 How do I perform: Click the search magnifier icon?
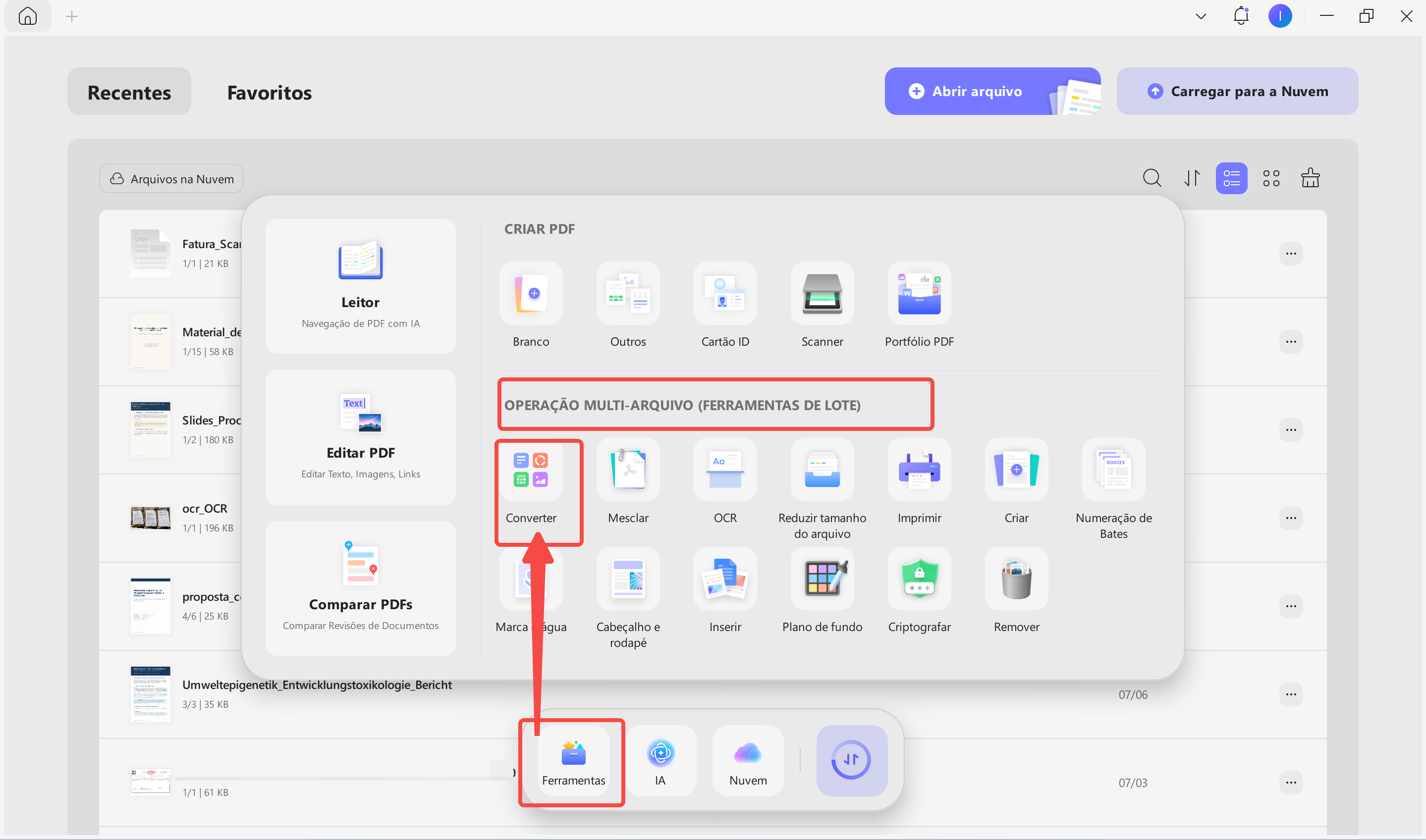click(x=1152, y=178)
